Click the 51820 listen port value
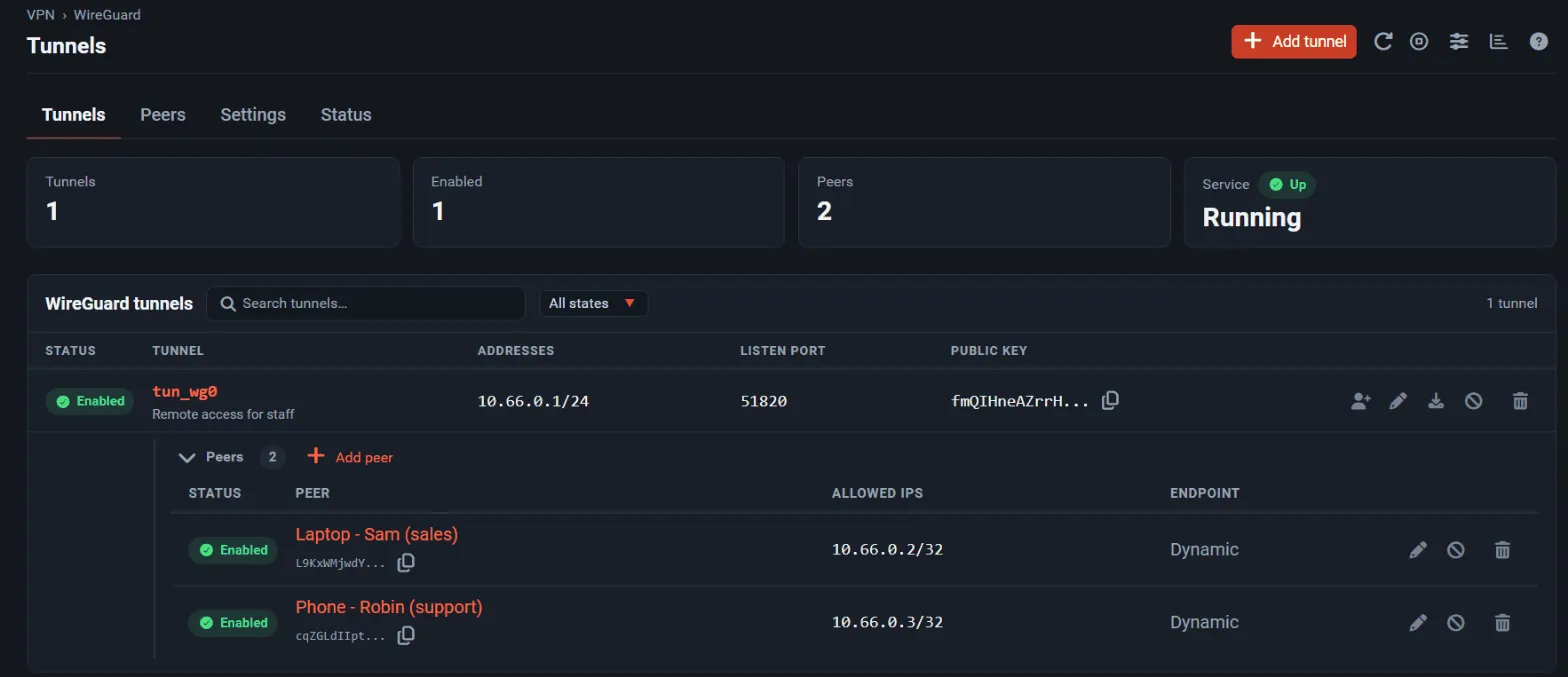The height and width of the screenshot is (677, 1568). coord(764,401)
